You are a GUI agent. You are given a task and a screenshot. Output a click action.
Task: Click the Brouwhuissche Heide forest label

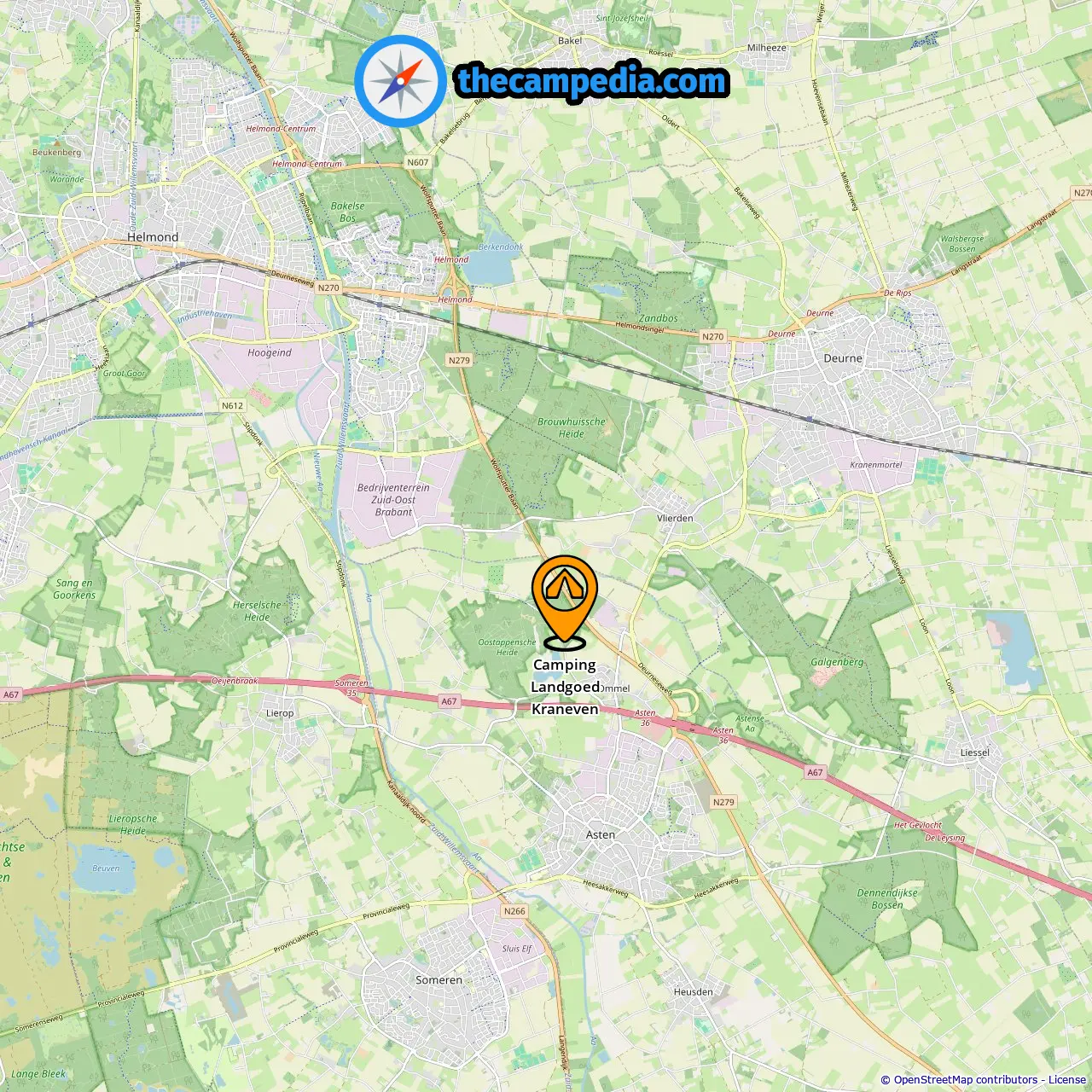572,427
